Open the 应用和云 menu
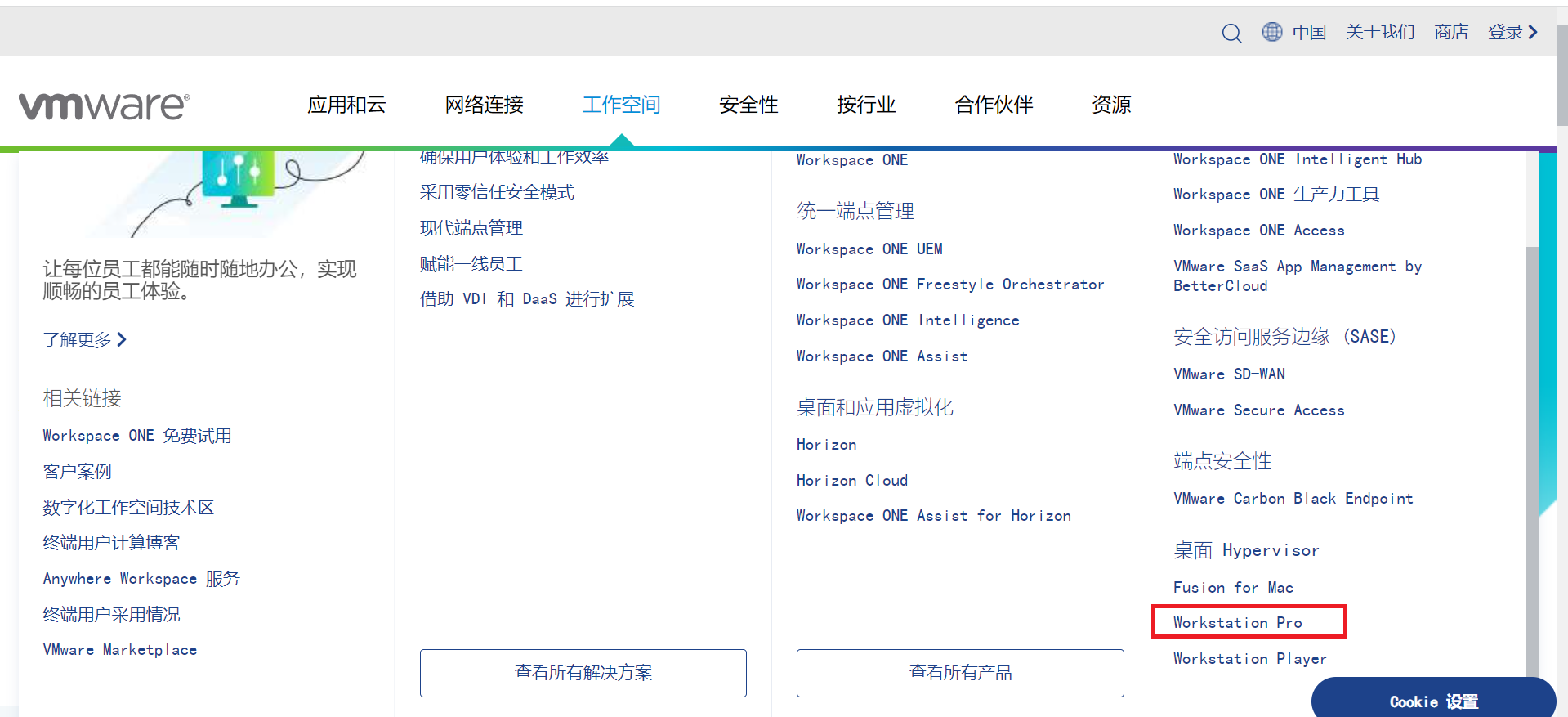This screenshot has width=1568, height=717. [x=346, y=105]
